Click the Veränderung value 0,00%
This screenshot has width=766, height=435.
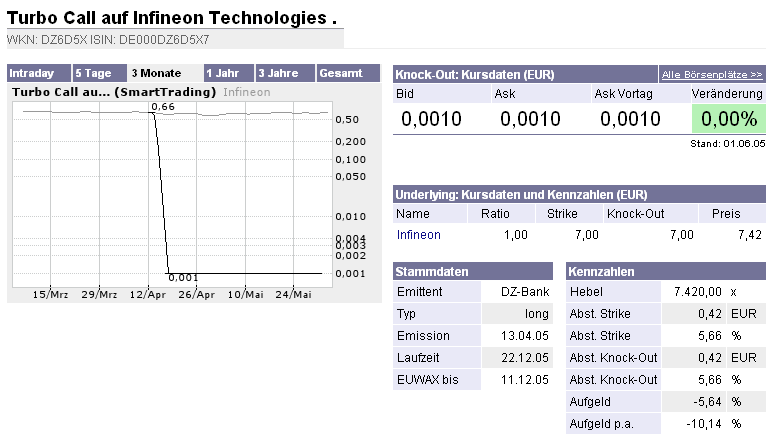point(729,119)
